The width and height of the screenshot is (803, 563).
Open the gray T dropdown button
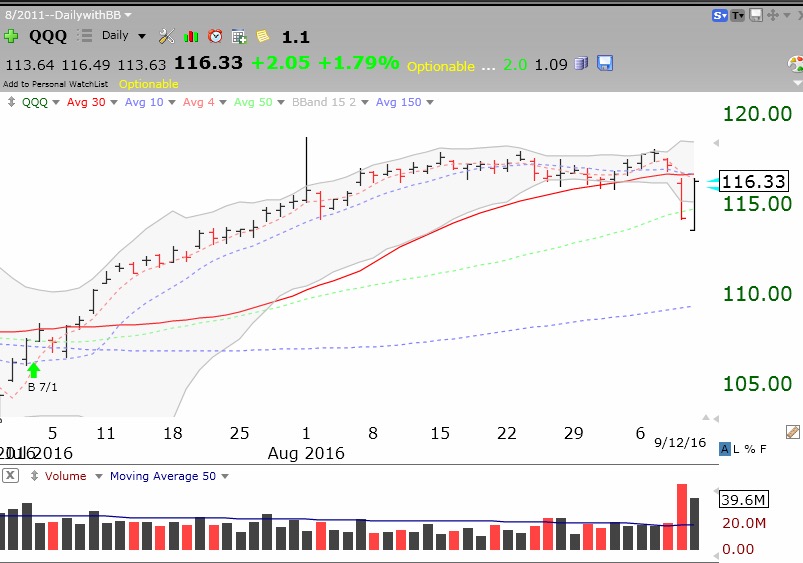(x=737, y=15)
